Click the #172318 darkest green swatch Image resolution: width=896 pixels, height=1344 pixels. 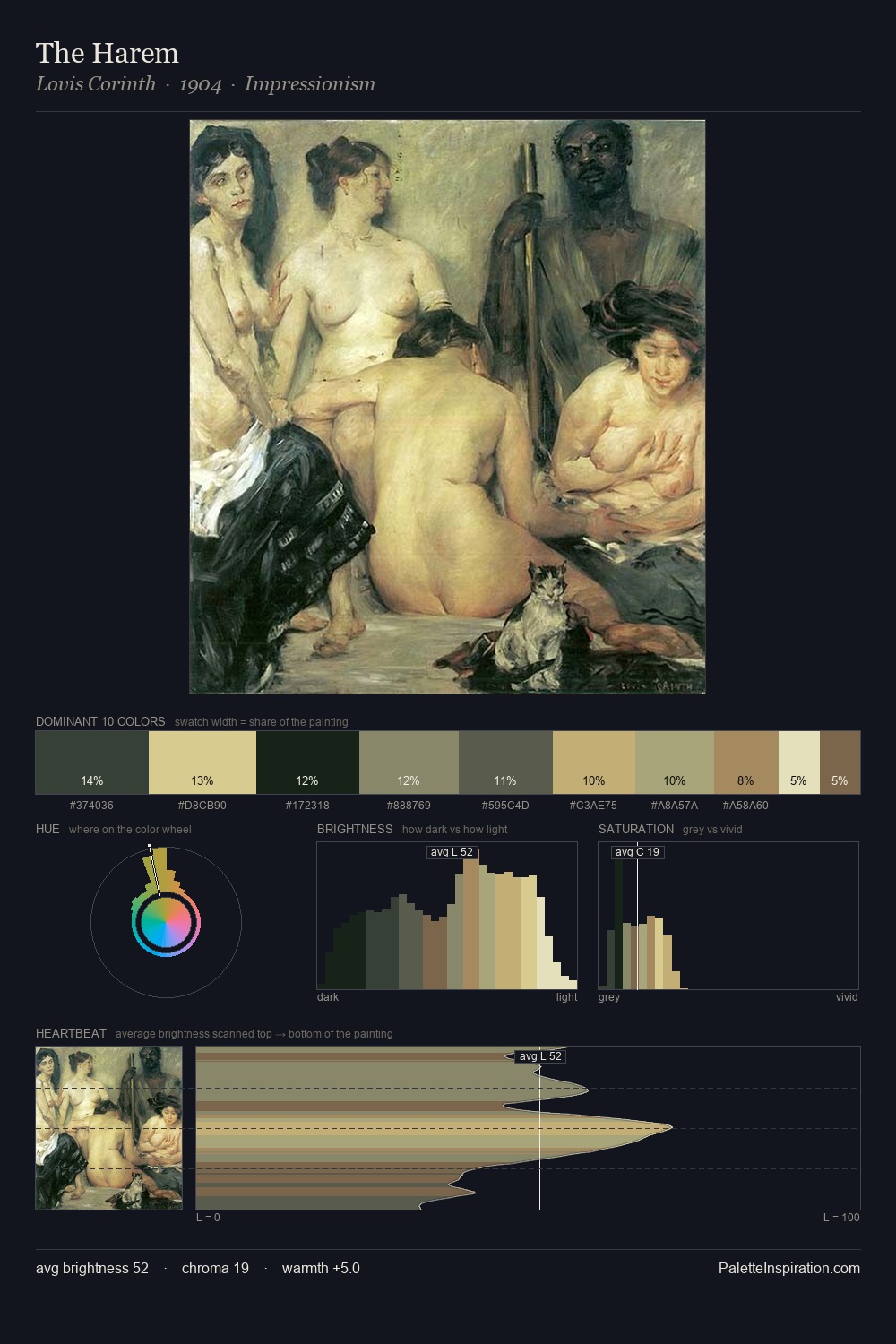(x=307, y=762)
